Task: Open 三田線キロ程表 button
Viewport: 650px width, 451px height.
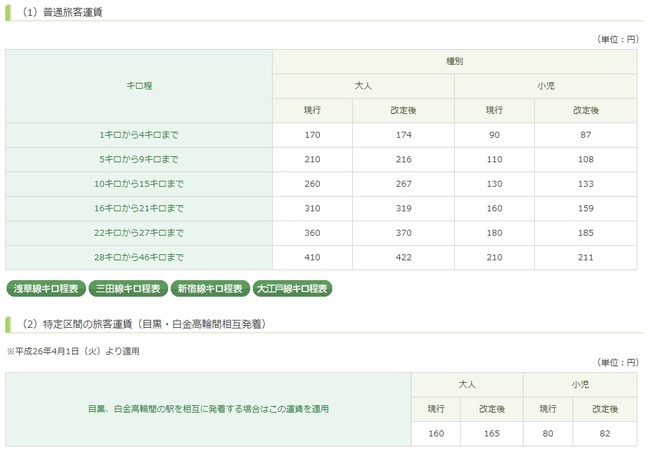Action: coord(128,289)
